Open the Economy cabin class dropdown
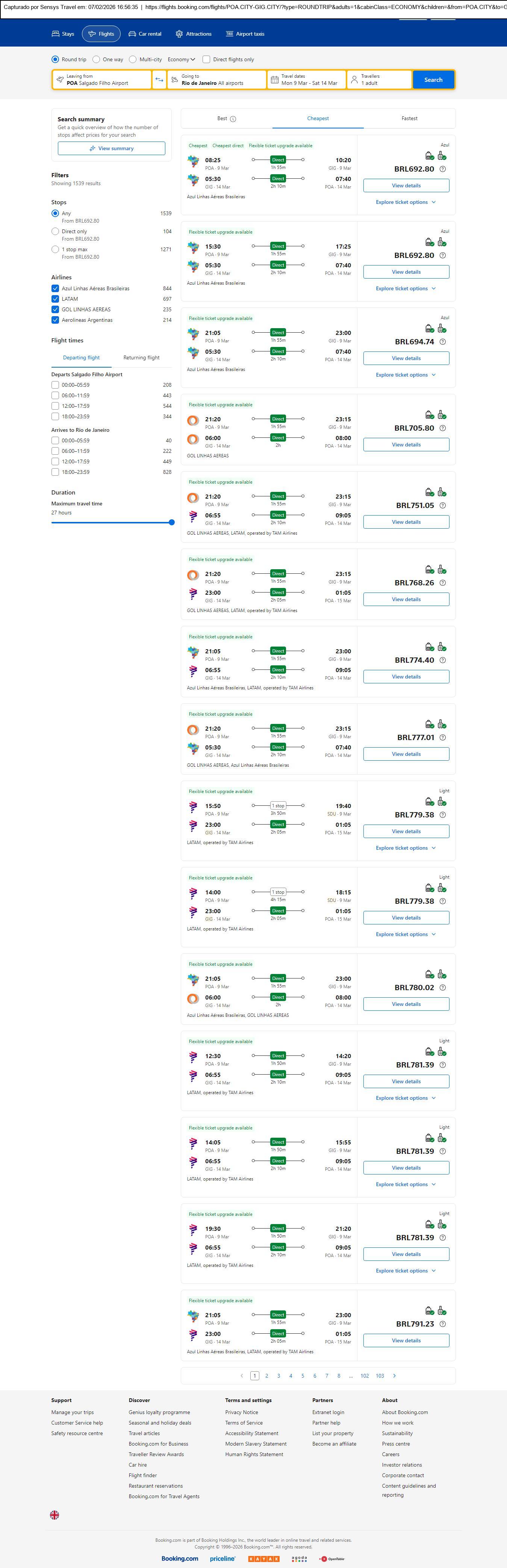The image size is (507, 1568). pos(182,60)
